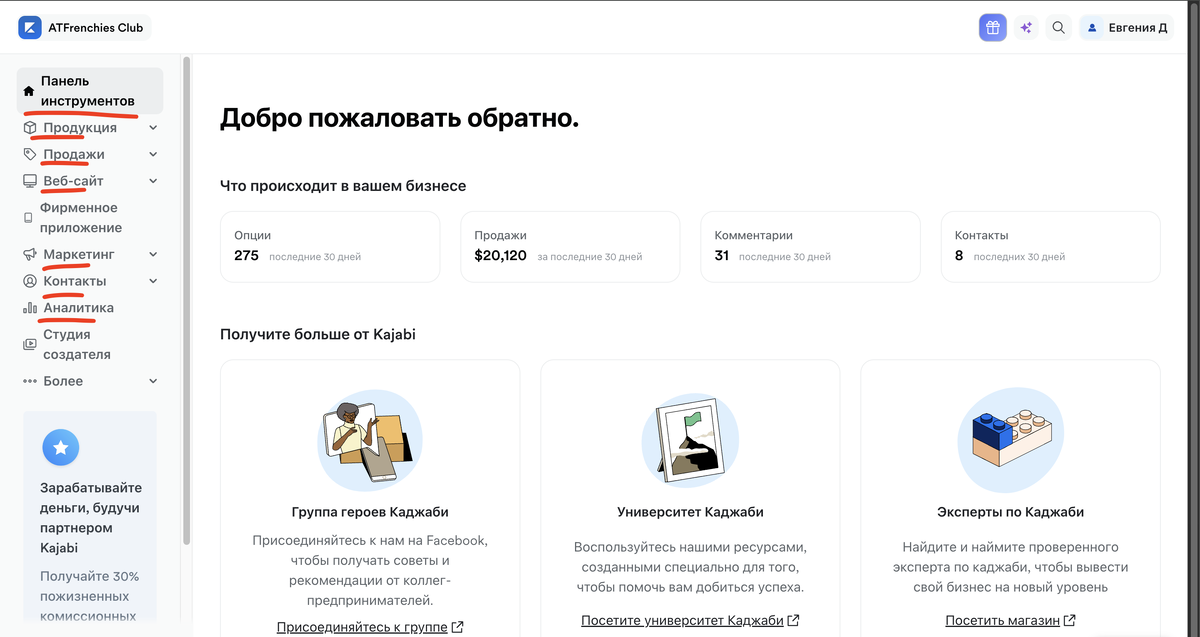Click the Университет Каджаби flag illustration

point(690,439)
